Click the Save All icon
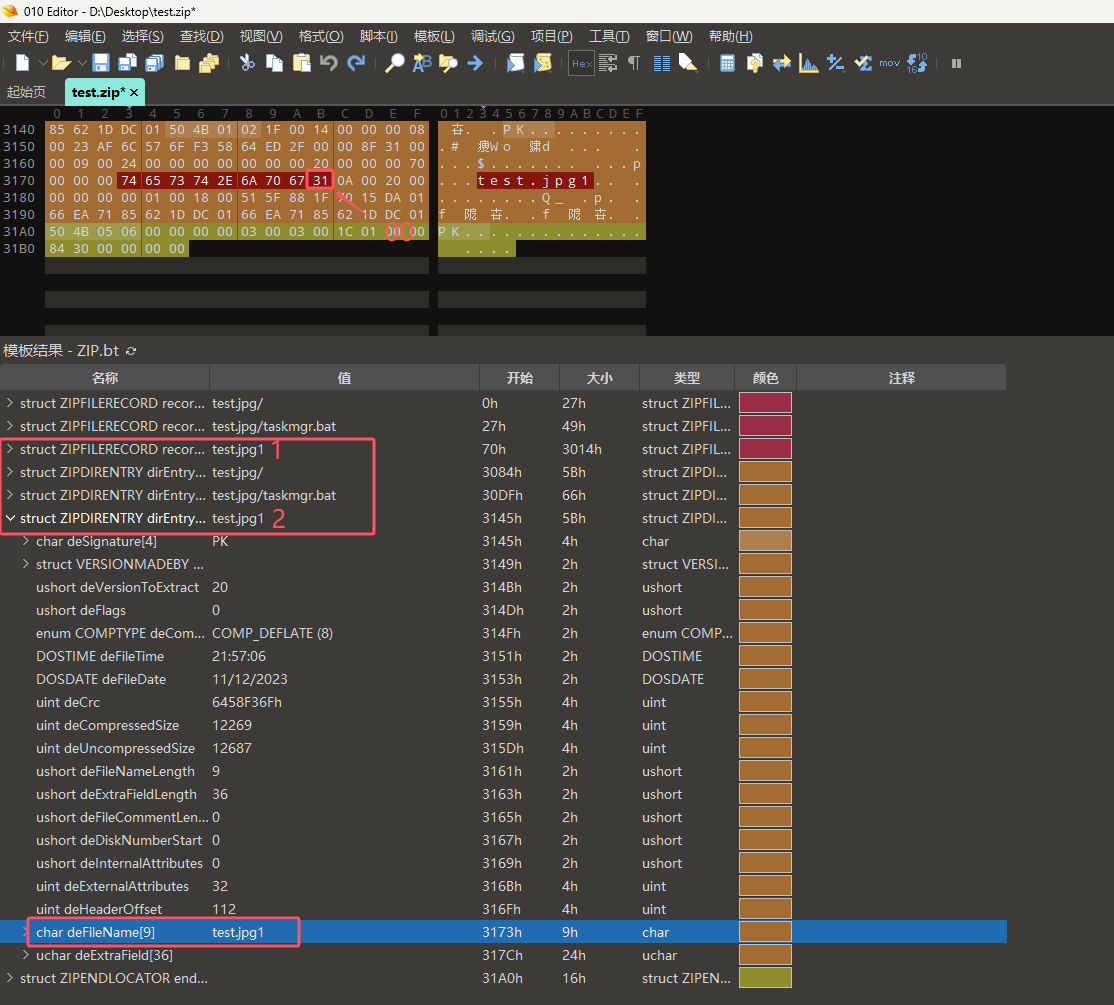The image size is (1114, 1005). [x=154, y=63]
